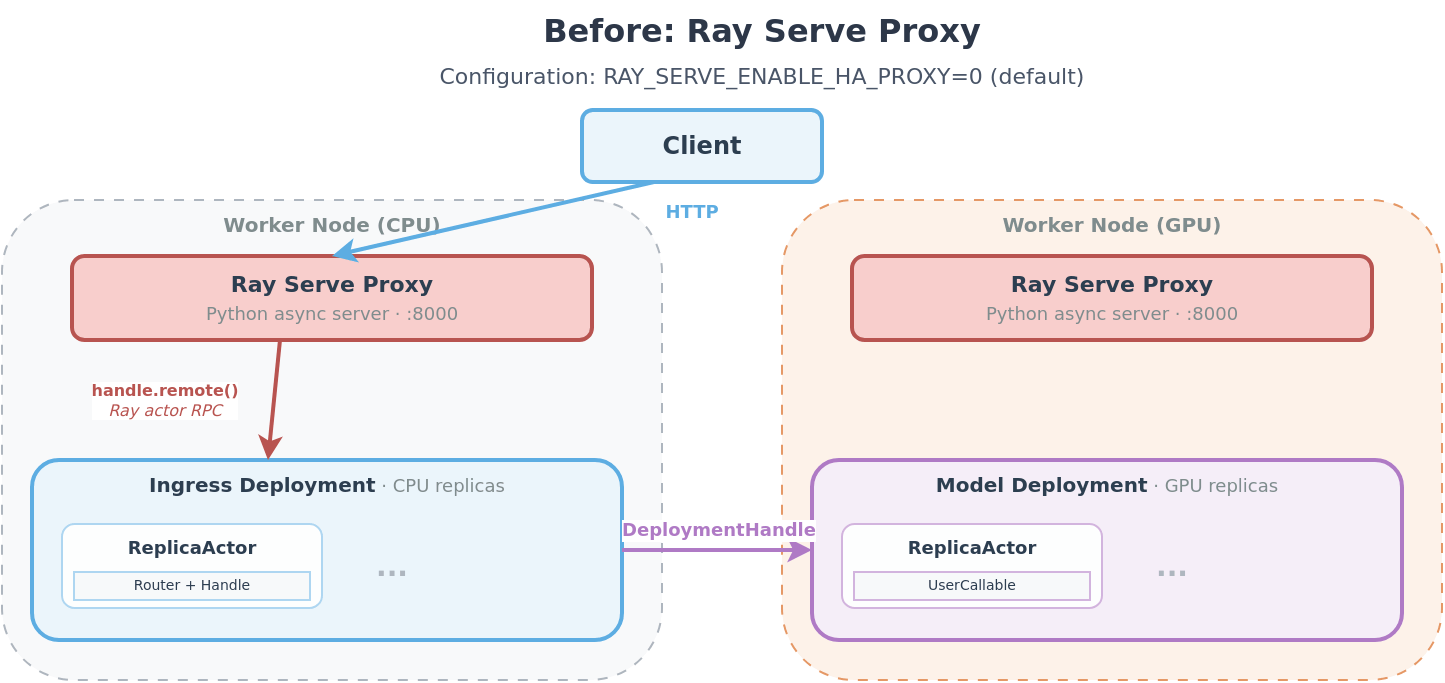Screen dimensions: 1445x683
Task: Click the handle.remote() label
Action: 166,390
